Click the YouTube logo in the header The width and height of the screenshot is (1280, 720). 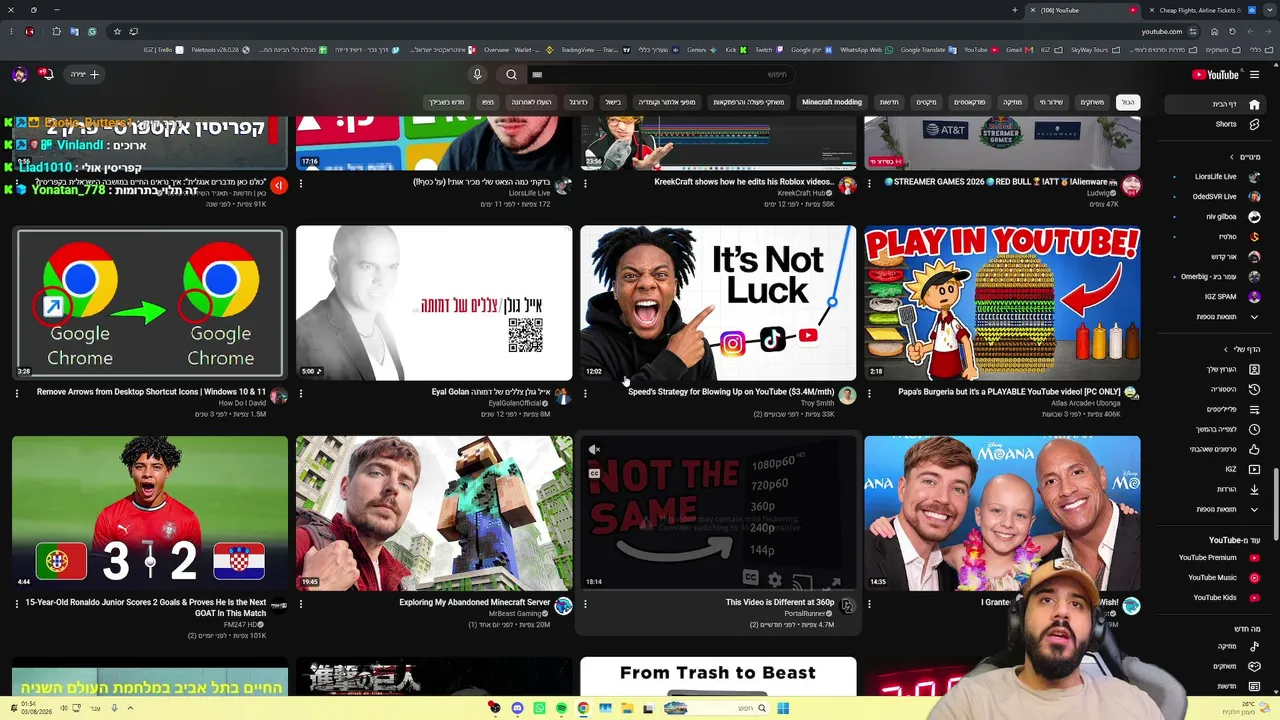(1216, 74)
